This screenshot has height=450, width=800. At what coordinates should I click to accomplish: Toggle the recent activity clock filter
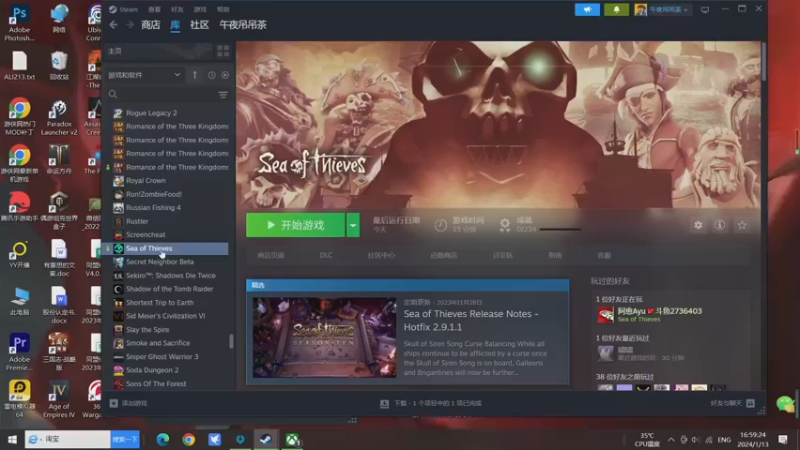(211, 75)
